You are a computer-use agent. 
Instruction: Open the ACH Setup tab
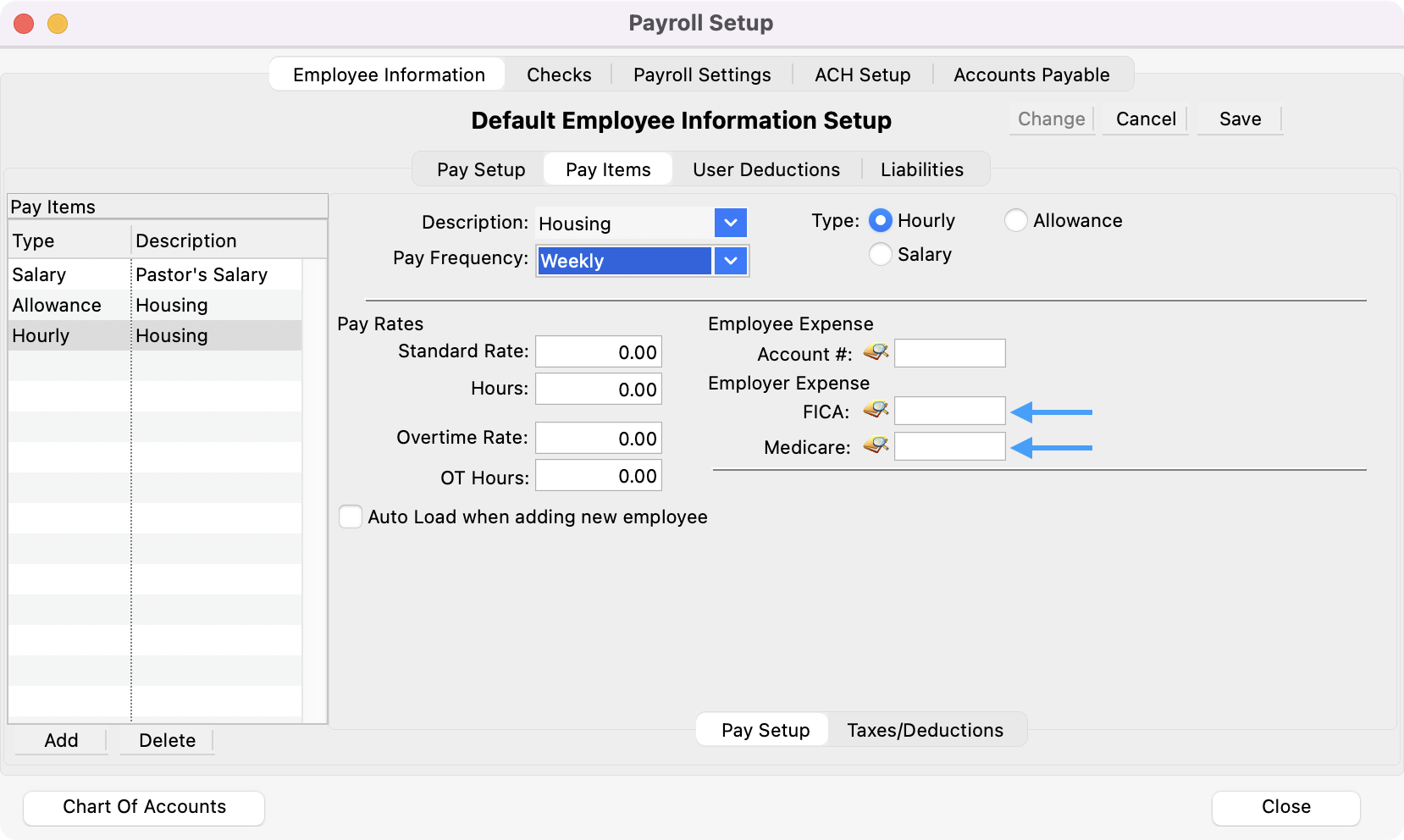coord(862,75)
